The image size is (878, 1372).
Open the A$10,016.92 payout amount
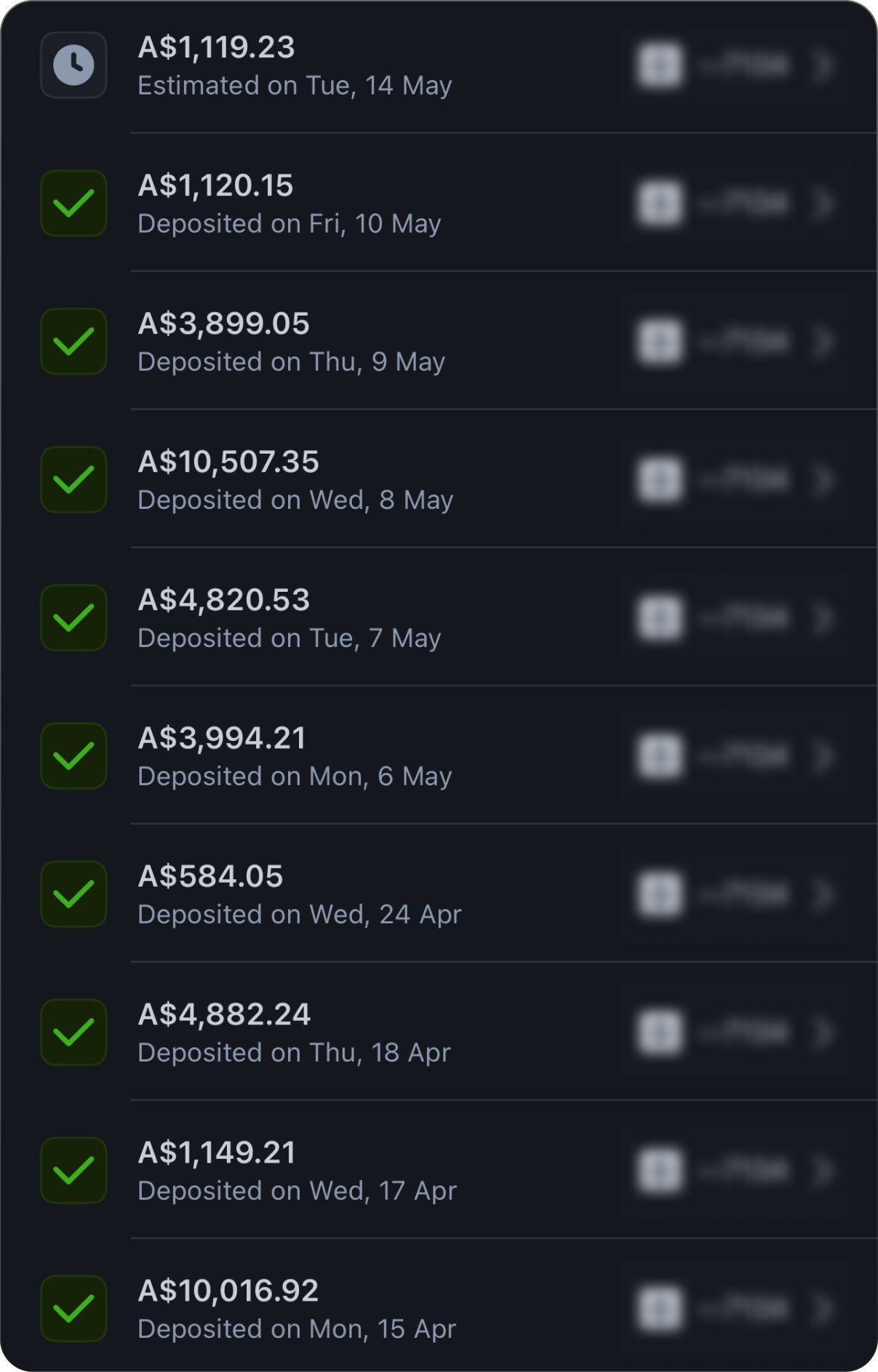228,1291
